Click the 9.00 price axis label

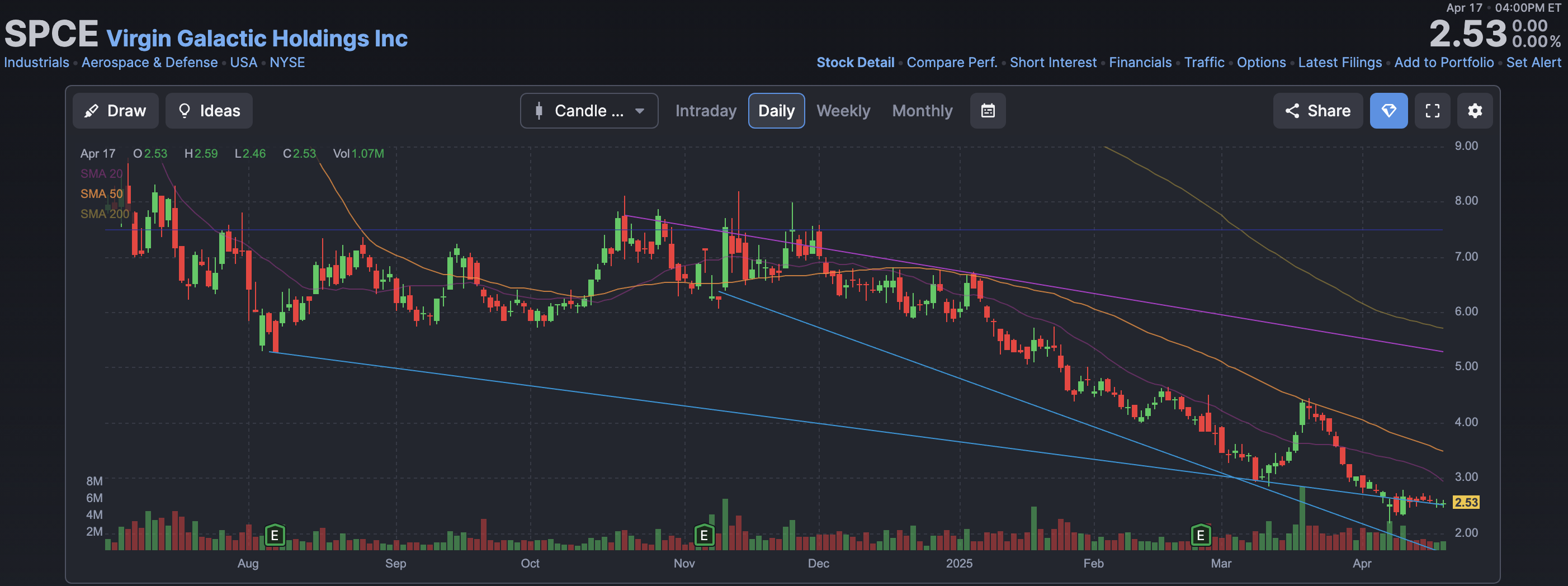[1466, 146]
